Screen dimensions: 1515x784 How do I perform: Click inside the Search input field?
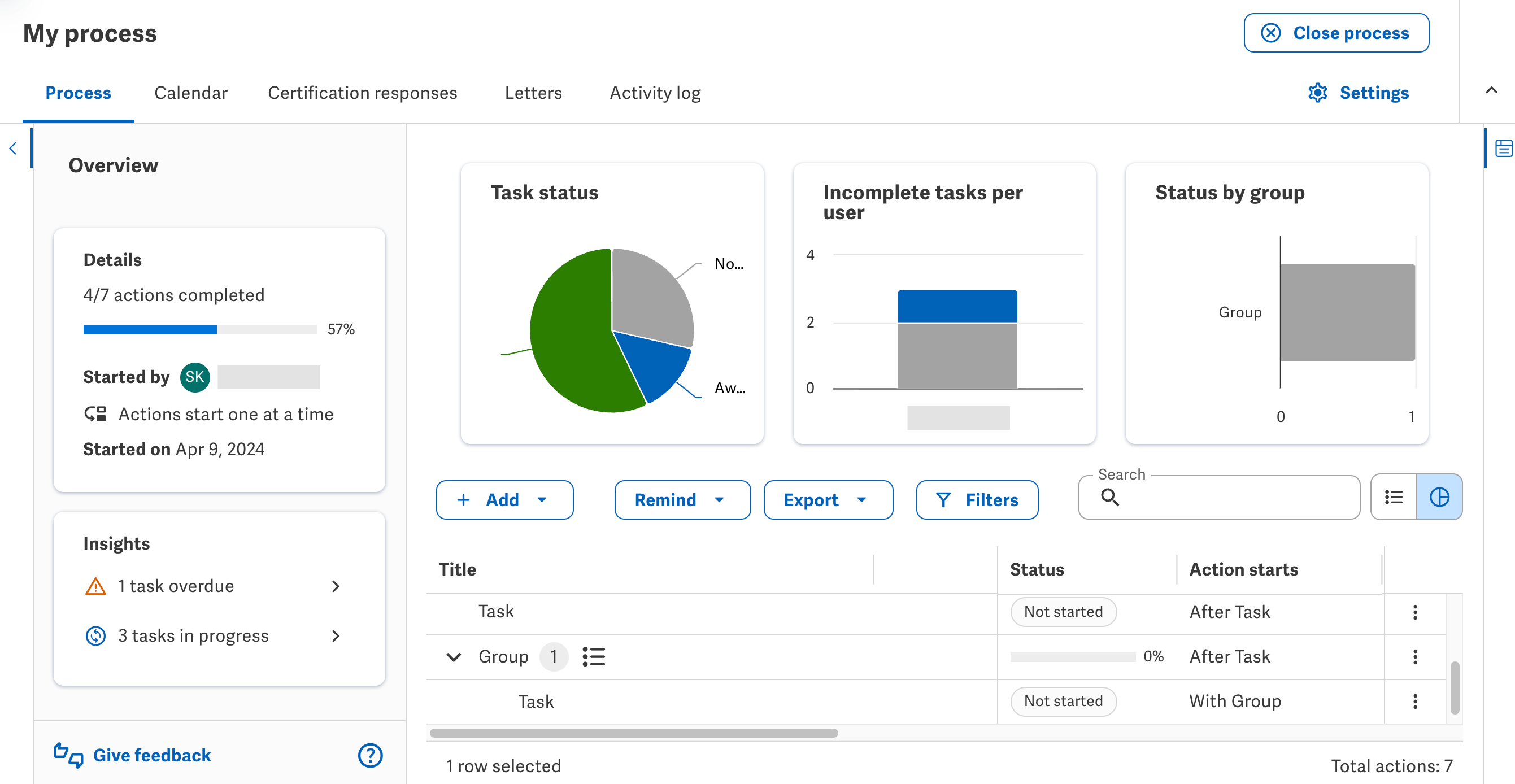point(1219,498)
